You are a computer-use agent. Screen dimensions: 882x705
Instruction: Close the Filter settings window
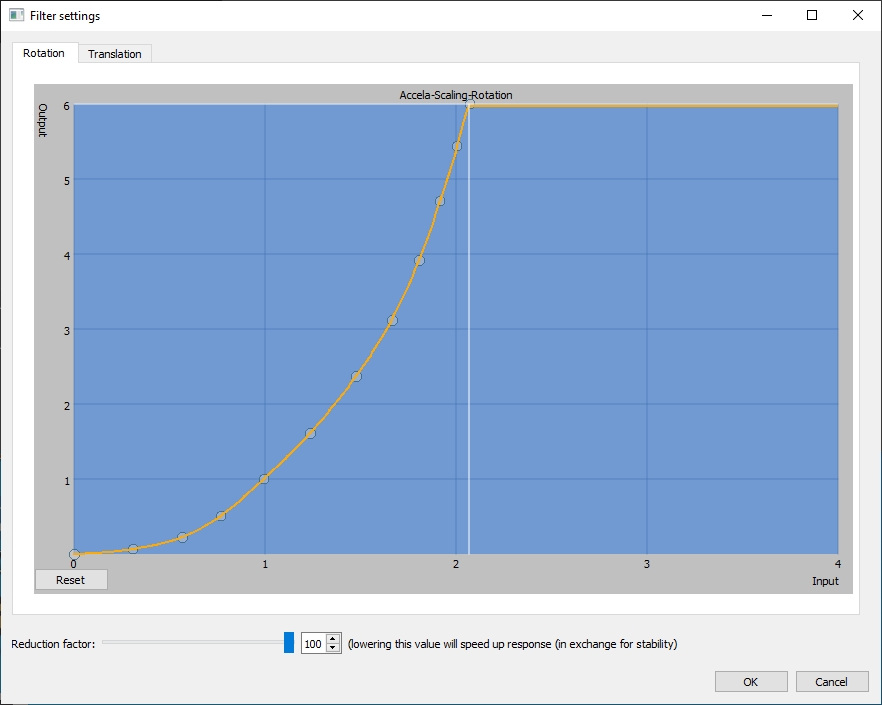pyautogui.click(x=858, y=15)
